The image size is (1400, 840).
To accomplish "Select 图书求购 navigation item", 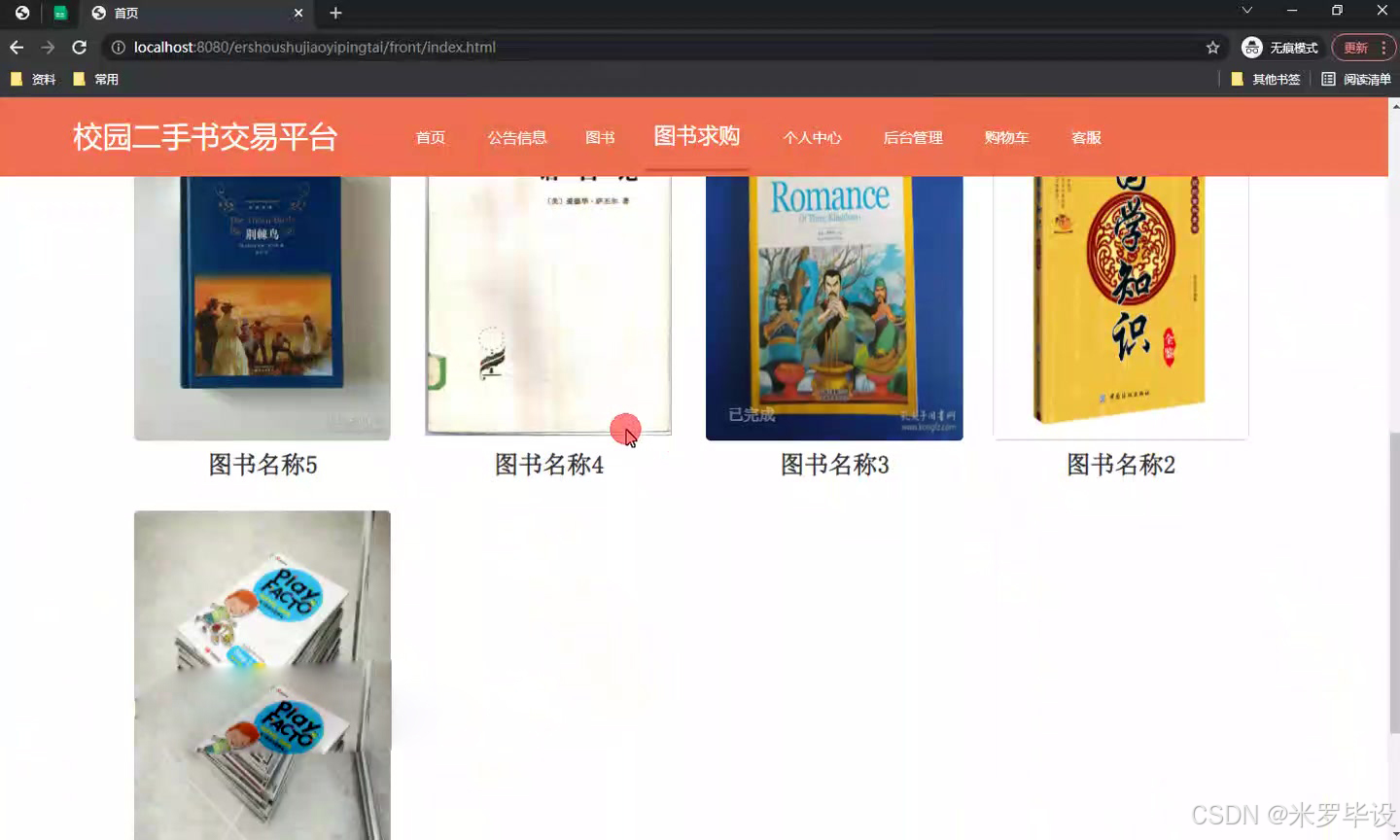I will pos(697,136).
